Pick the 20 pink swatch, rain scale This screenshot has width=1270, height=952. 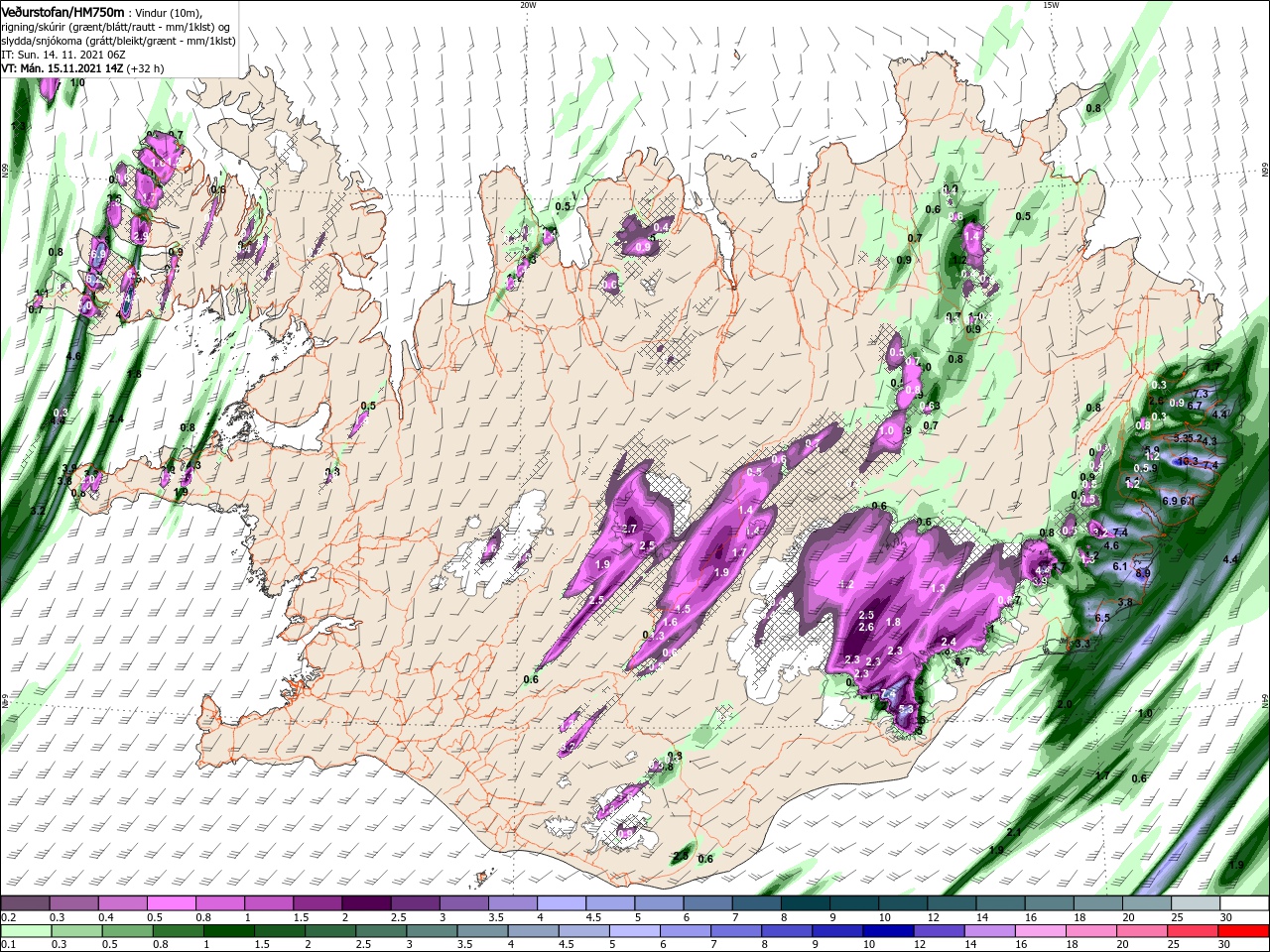tap(1142, 930)
